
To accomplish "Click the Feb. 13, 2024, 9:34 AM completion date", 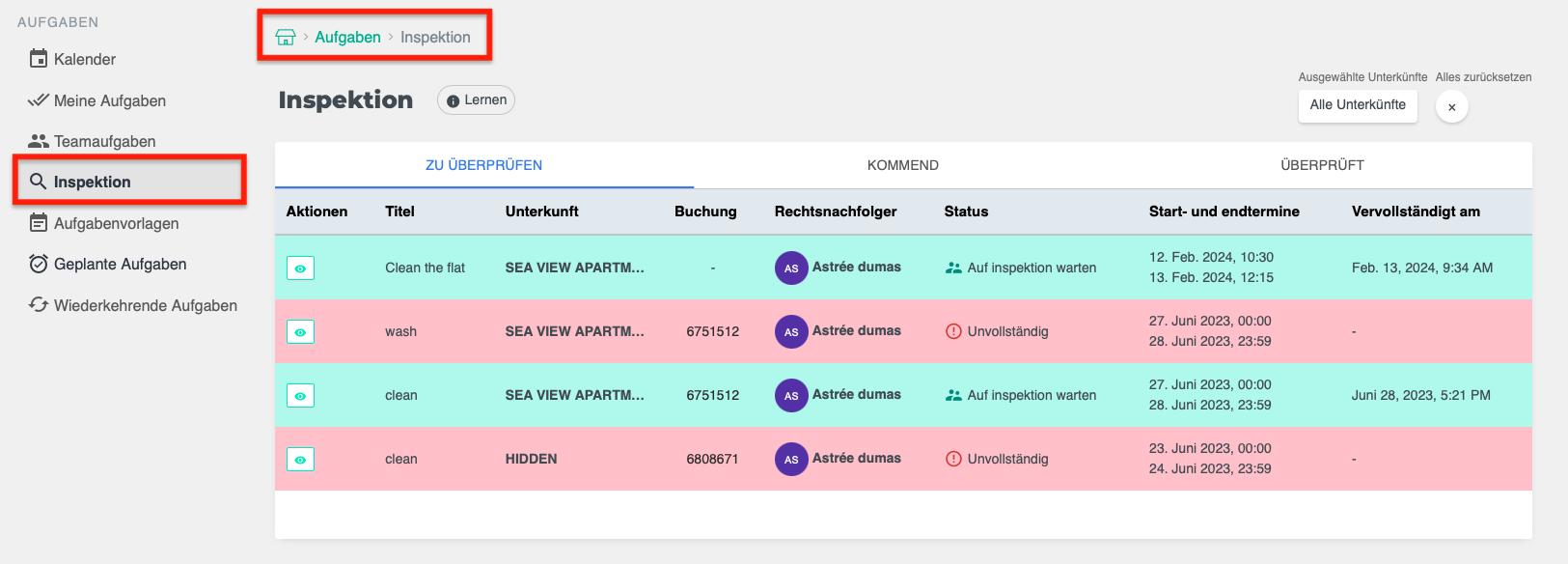I will (1422, 268).
